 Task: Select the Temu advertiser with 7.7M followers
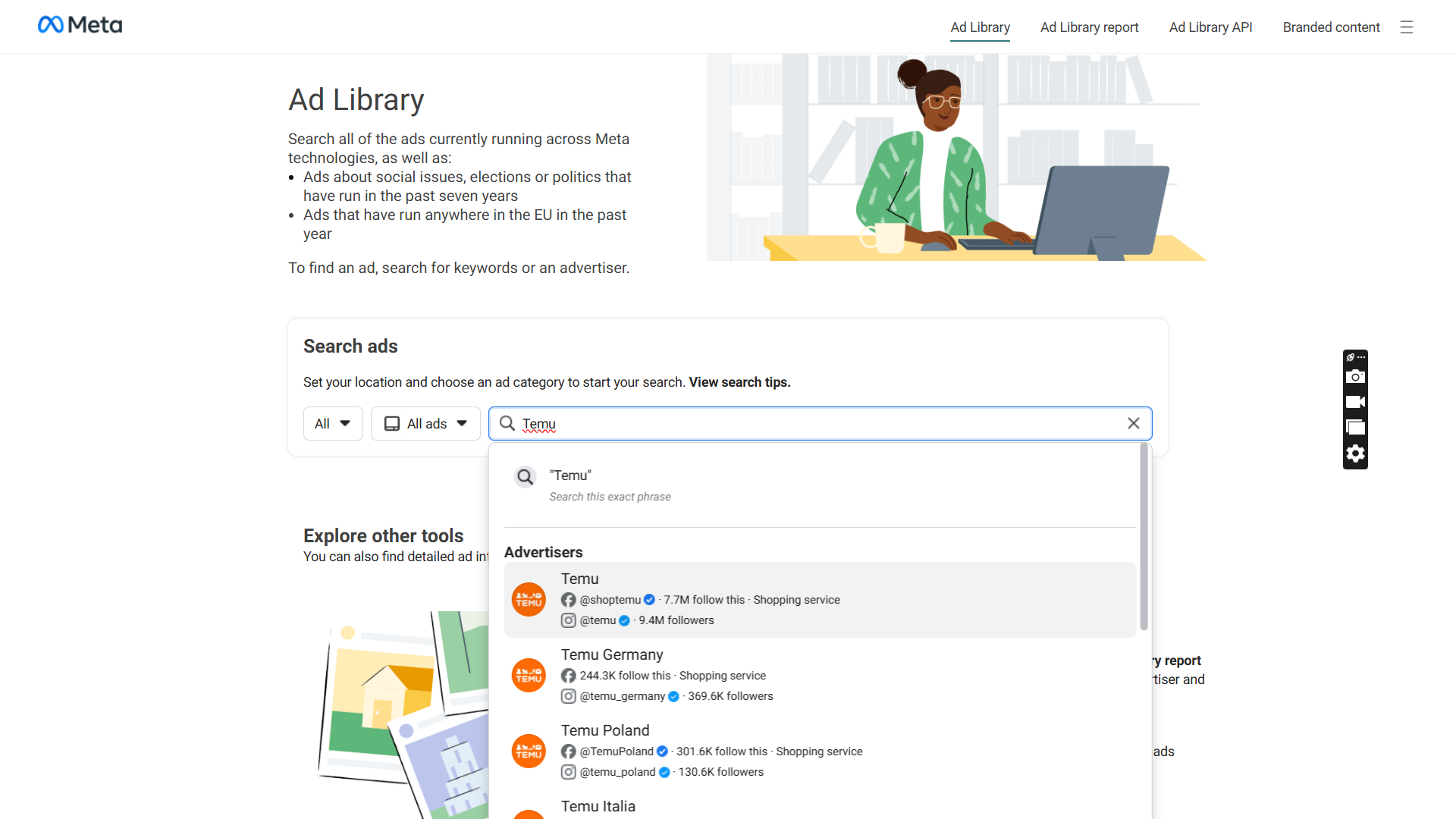coord(820,599)
